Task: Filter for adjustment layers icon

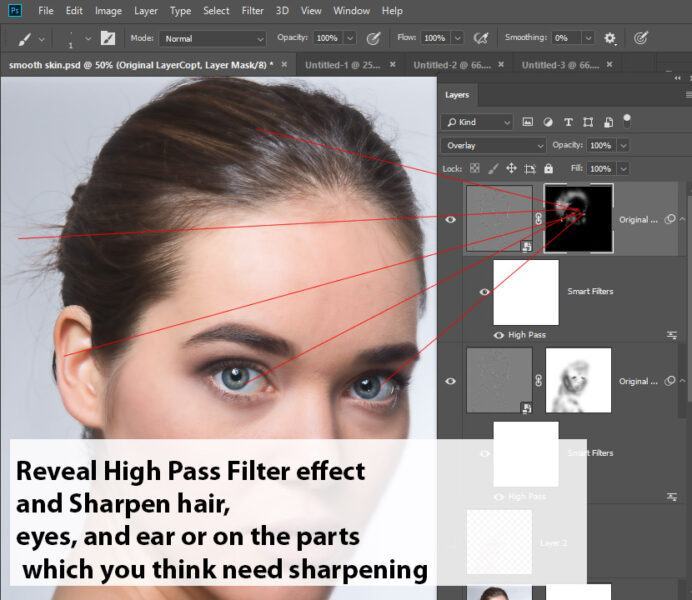Action: click(548, 122)
